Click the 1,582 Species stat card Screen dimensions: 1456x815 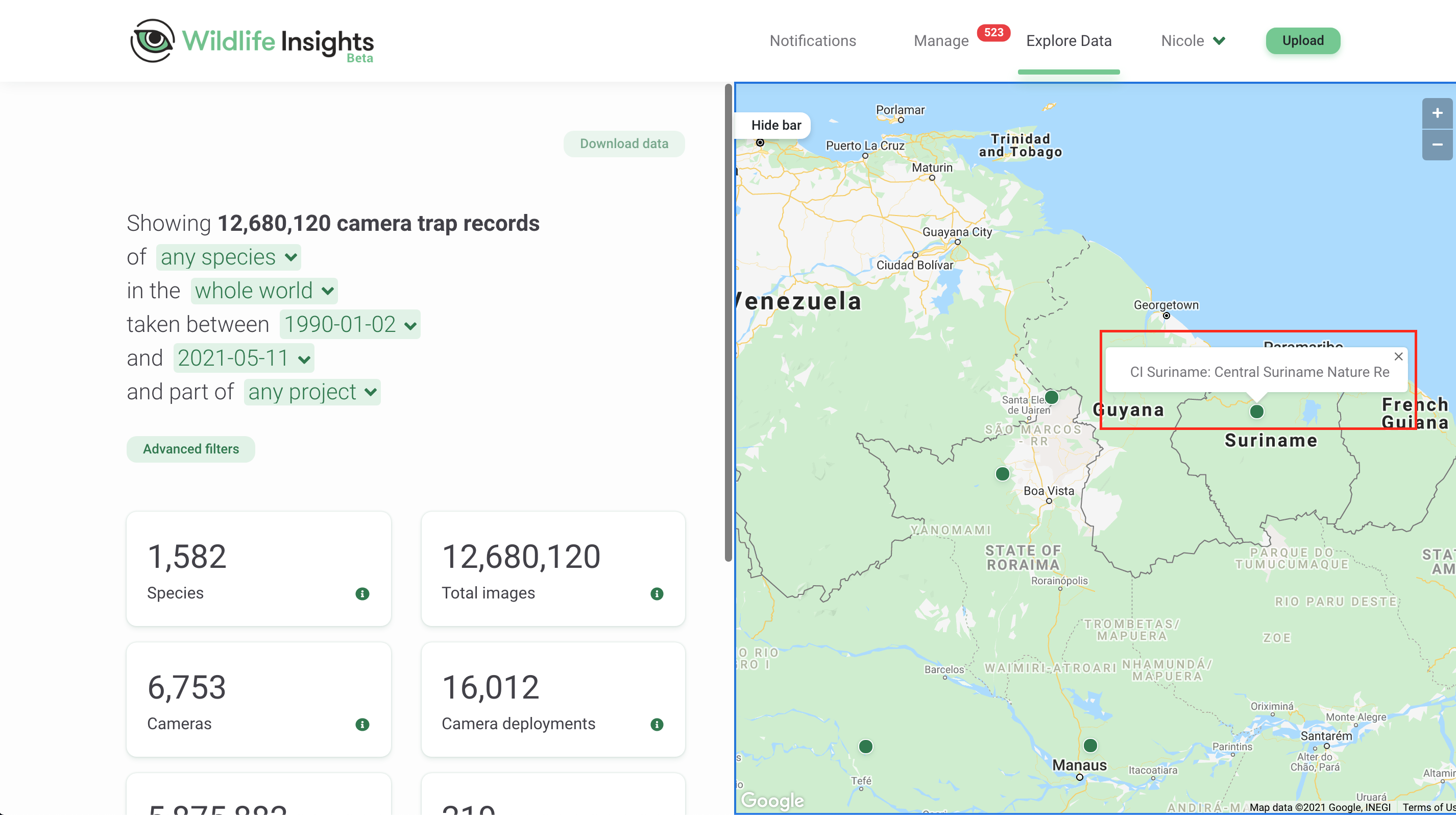[x=259, y=569]
